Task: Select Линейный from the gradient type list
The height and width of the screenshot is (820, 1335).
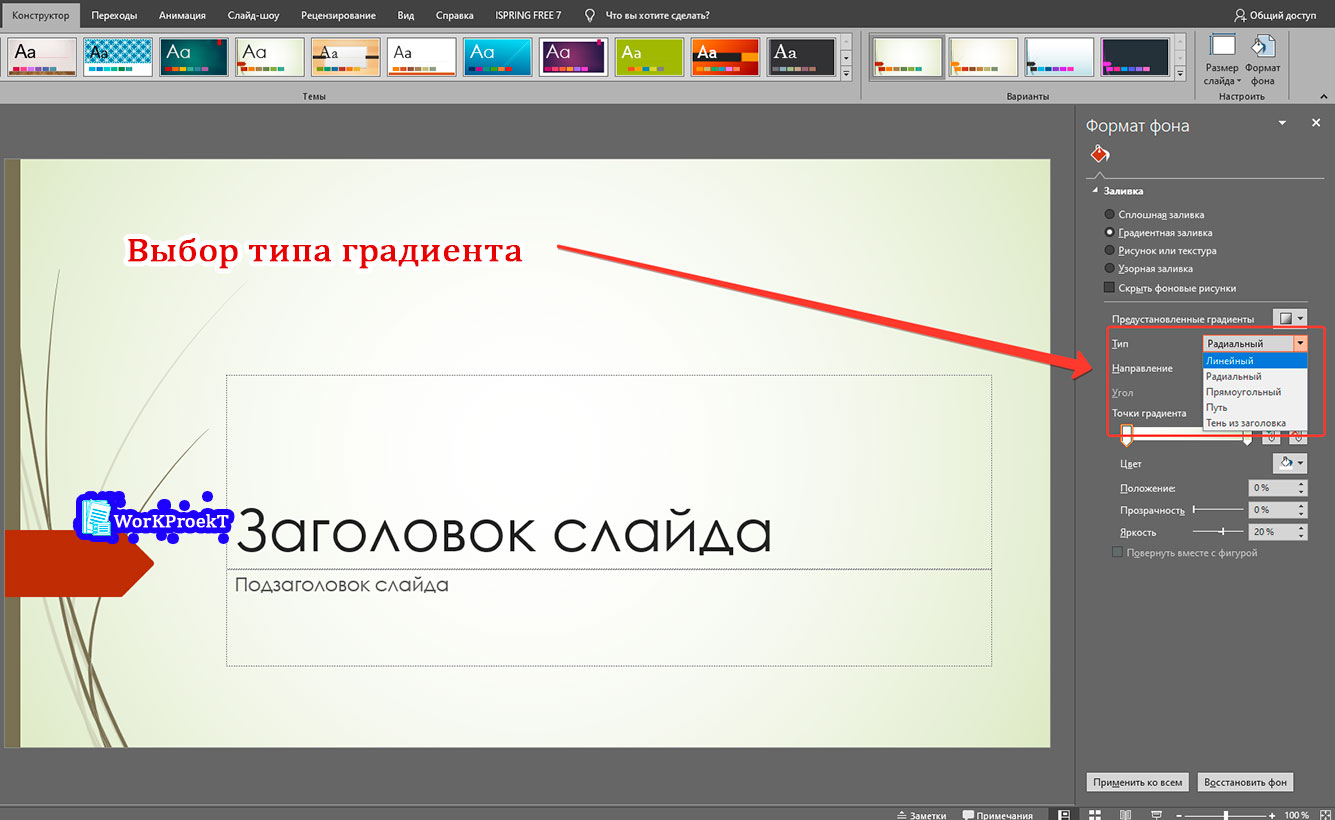Action: pyautogui.click(x=1232, y=360)
